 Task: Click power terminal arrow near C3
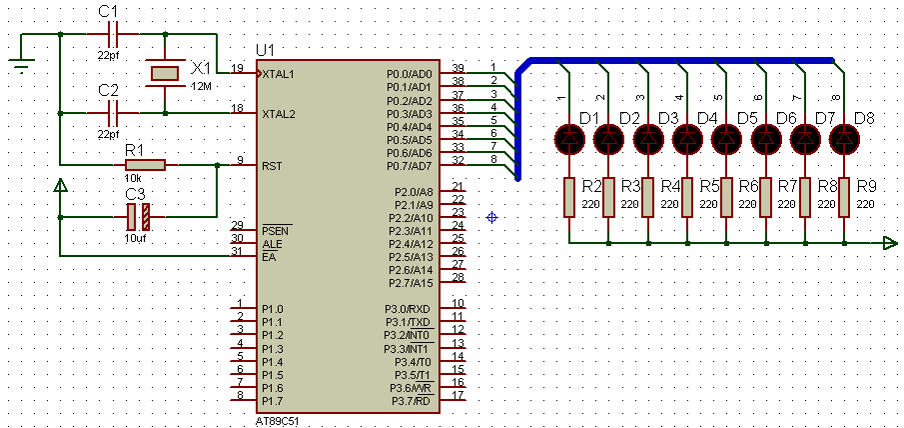[60, 186]
